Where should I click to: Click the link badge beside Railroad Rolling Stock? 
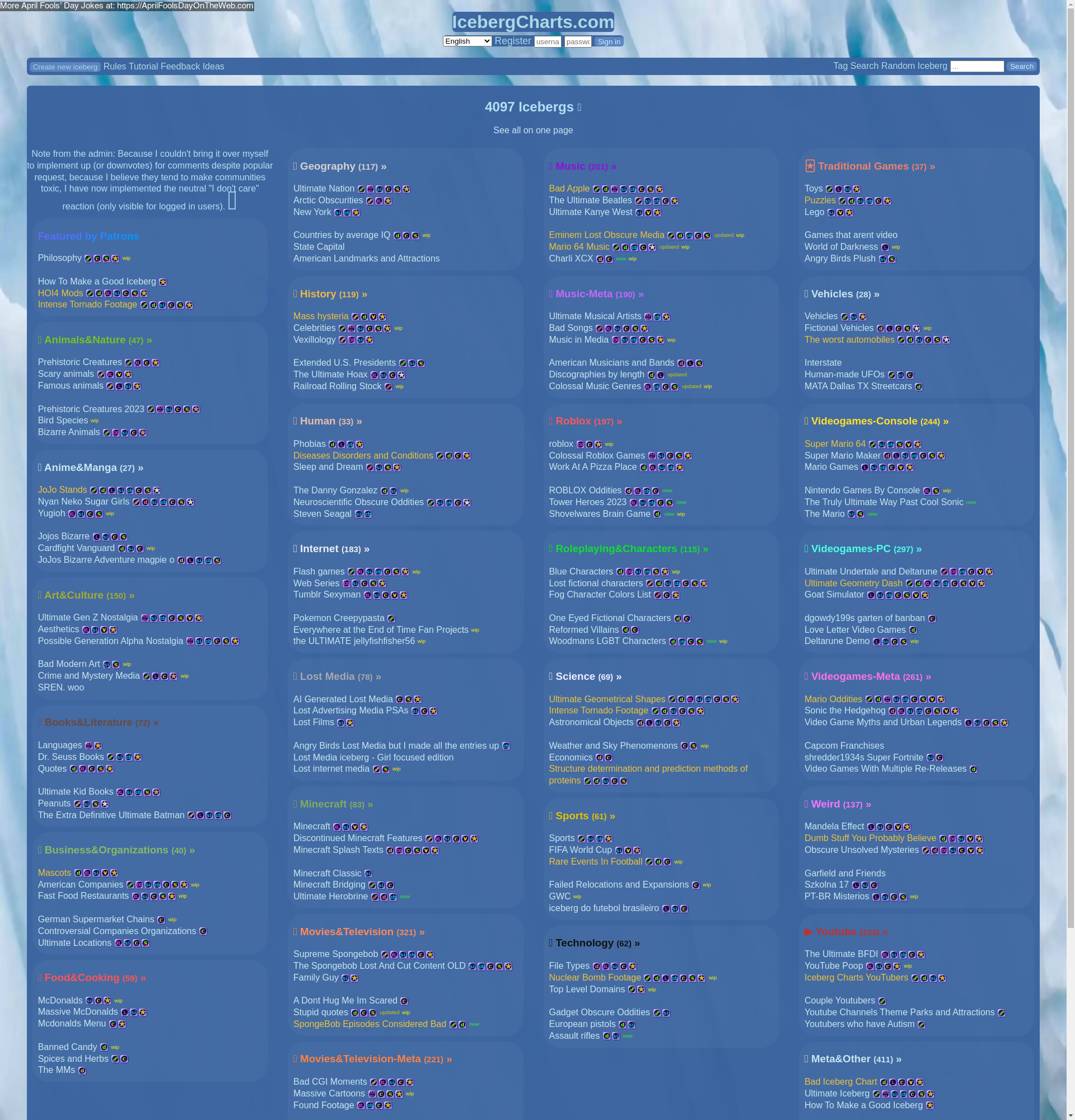tap(389, 387)
